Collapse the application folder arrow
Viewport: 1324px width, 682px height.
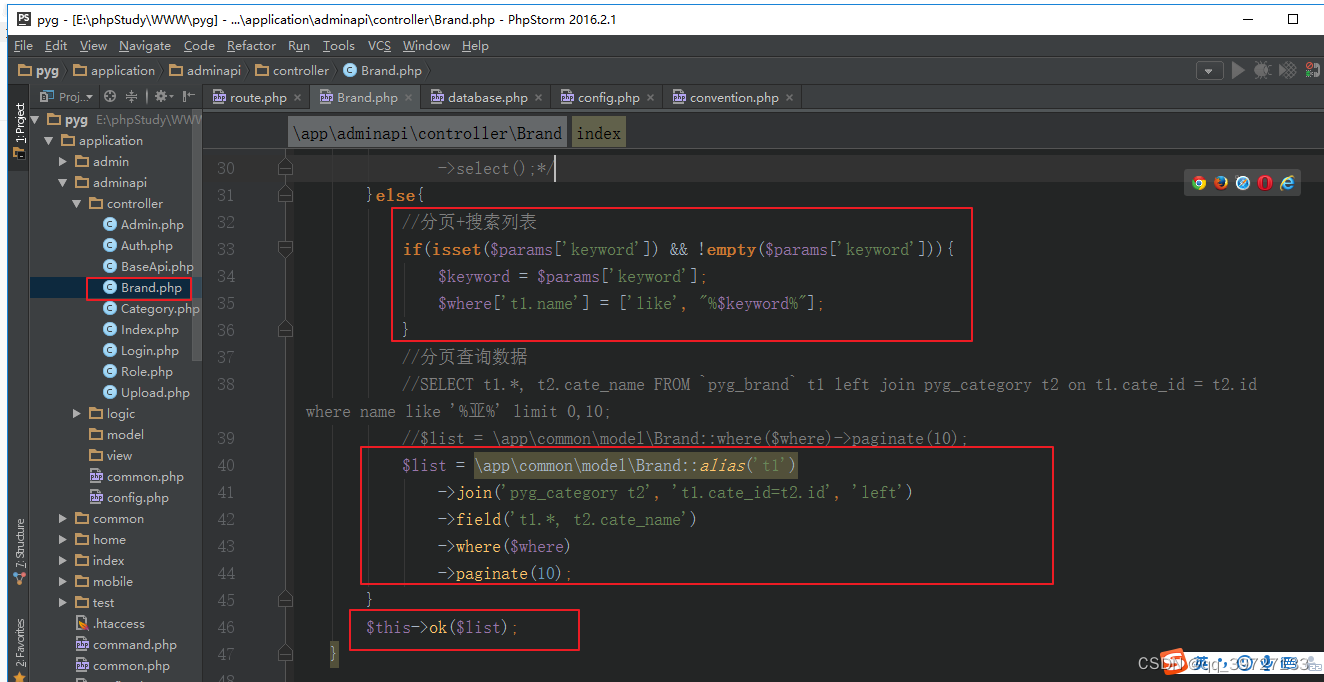50,140
